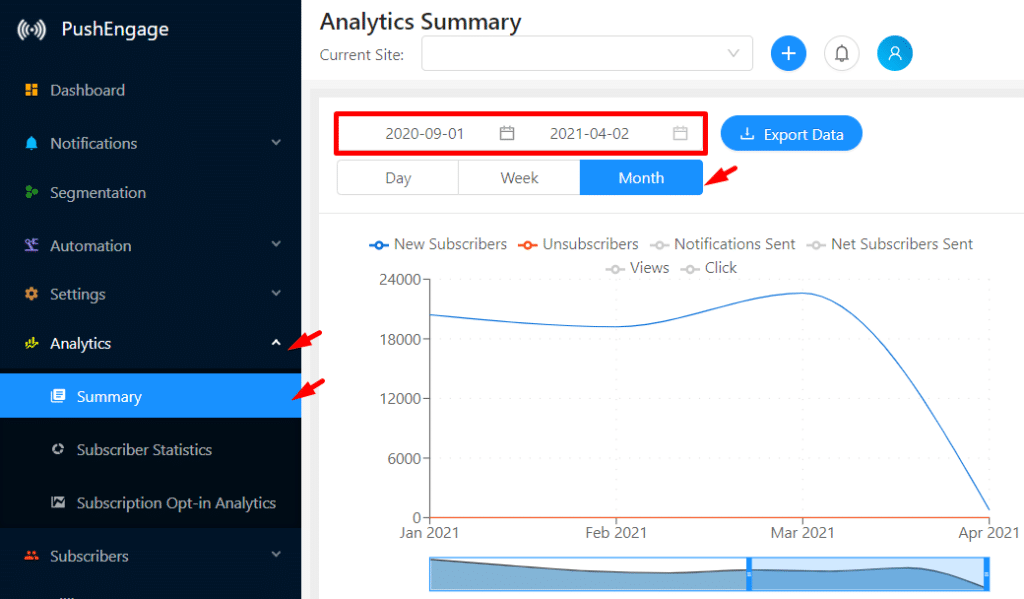Switch chart view to Week

pyautogui.click(x=519, y=178)
